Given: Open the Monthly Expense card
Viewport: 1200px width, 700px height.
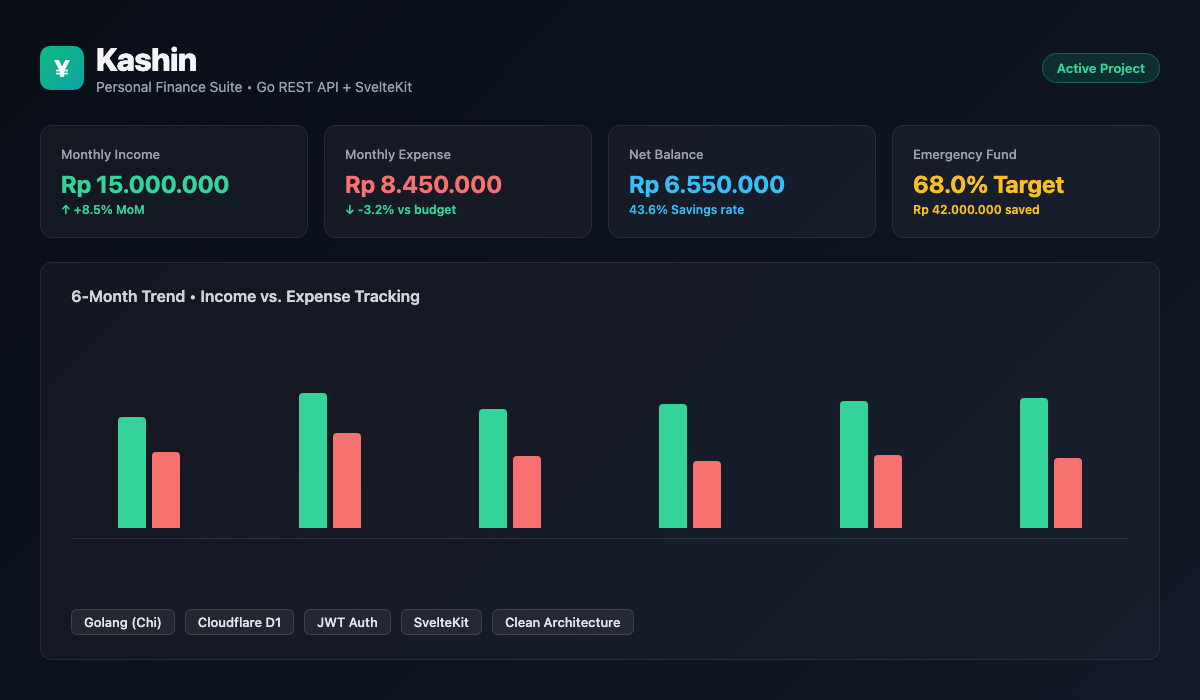Looking at the screenshot, I should 458,181.
